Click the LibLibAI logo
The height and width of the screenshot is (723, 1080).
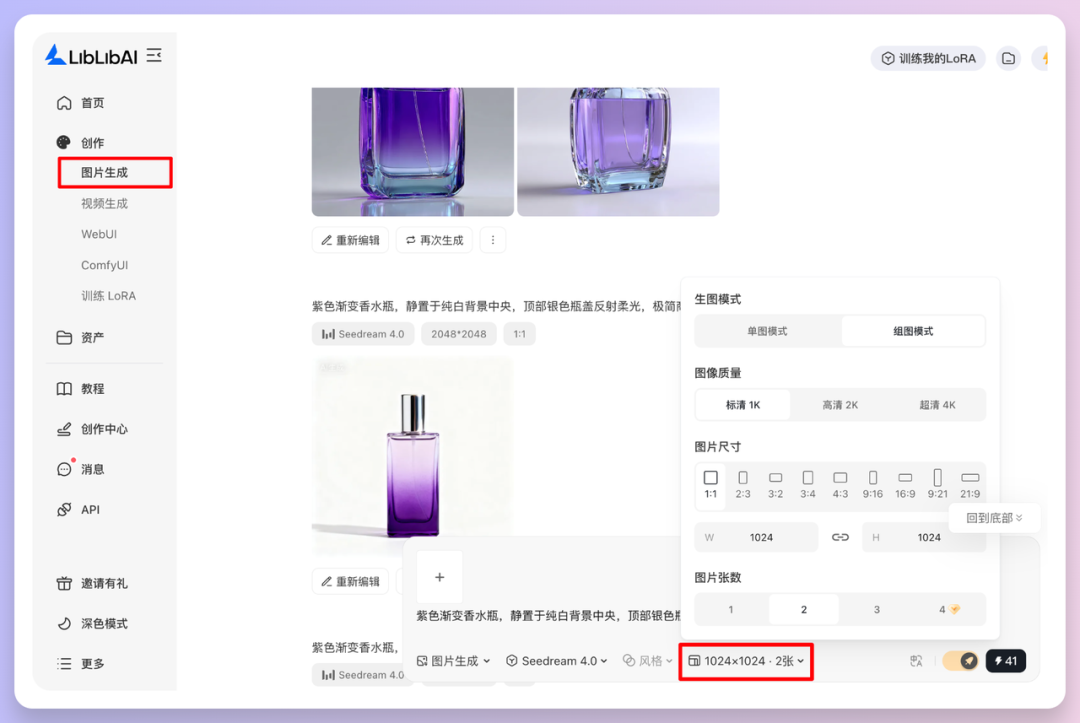(91, 56)
